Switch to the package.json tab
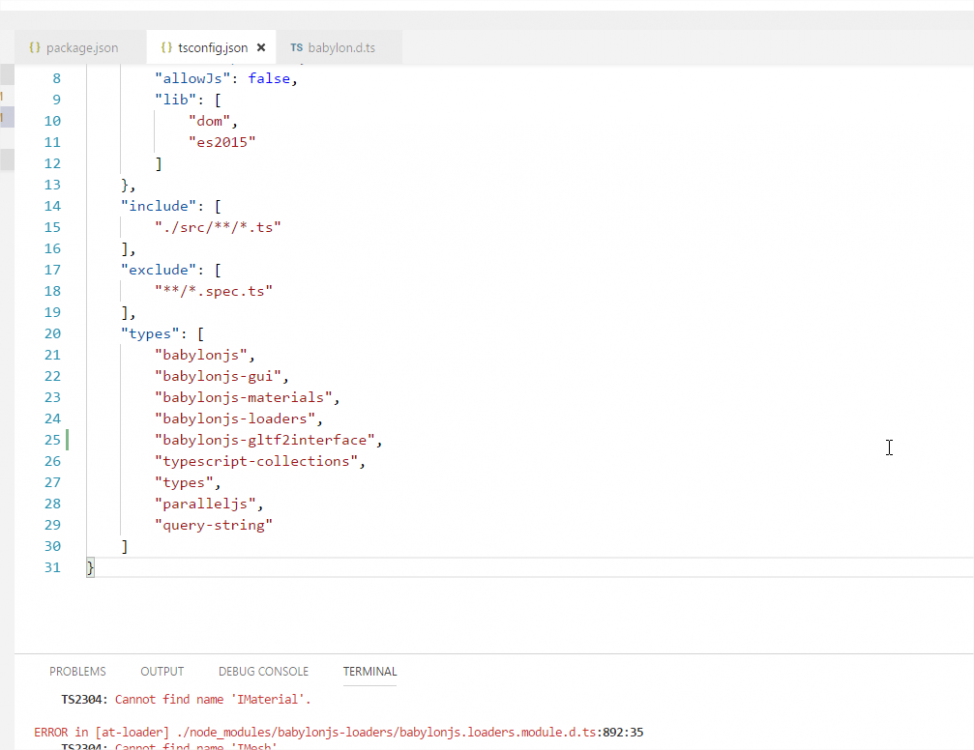Image resolution: width=974 pixels, height=750 pixels. [x=74, y=48]
